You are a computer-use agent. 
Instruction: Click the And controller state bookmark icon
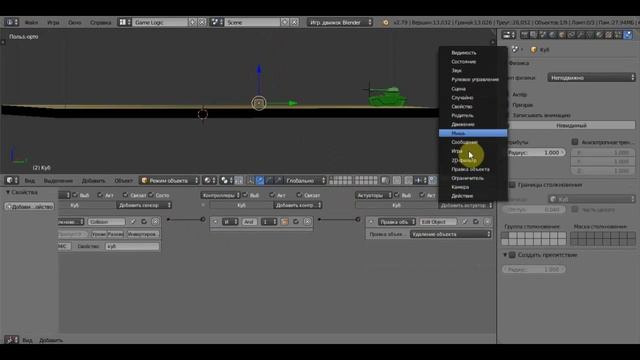click(285, 222)
